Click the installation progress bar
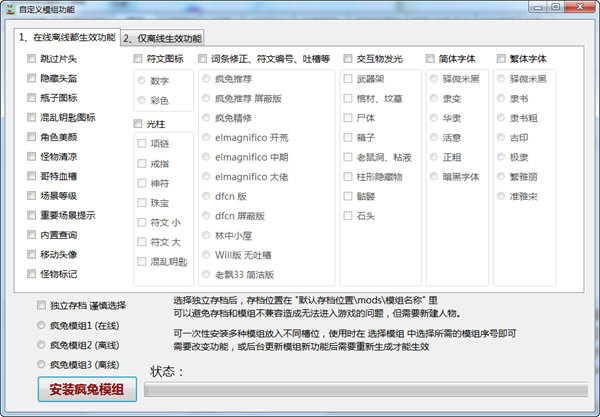The height and width of the screenshot is (417, 600). point(366,390)
